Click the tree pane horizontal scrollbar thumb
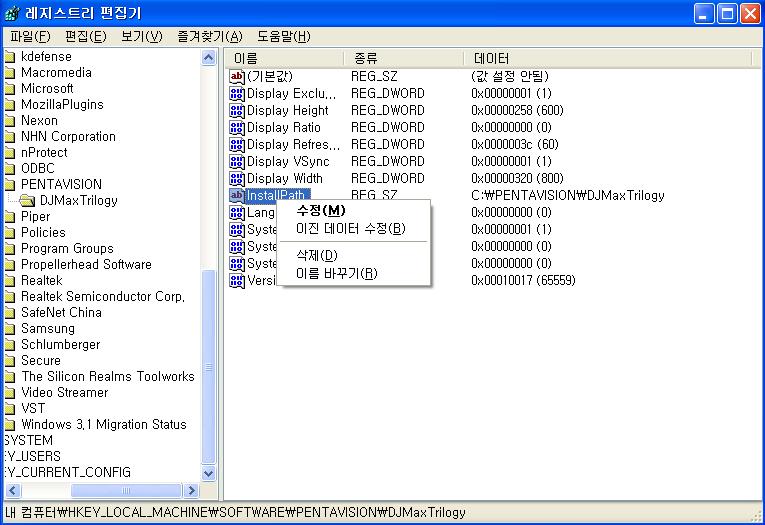This screenshot has height=525, width=765. (126, 490)
